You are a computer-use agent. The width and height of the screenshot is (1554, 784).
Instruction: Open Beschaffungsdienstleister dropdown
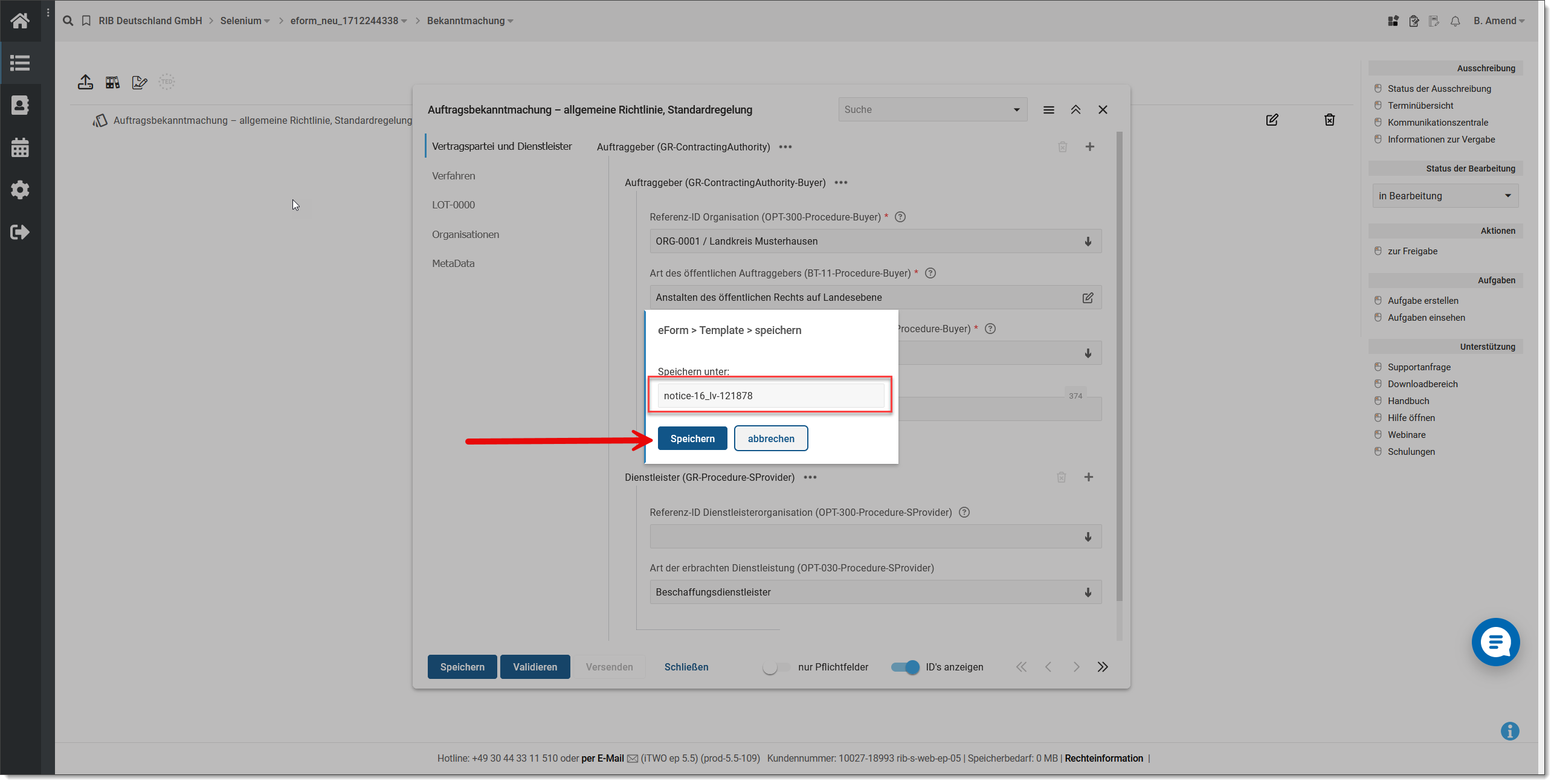[x=875, y=592]
